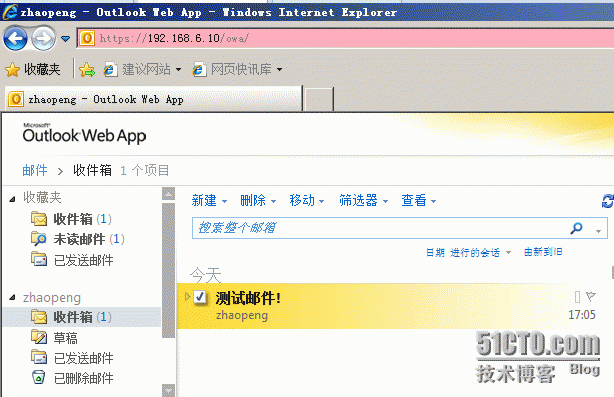
Task: Click the Outlook Web App logo
Action: tap(84, 134)
